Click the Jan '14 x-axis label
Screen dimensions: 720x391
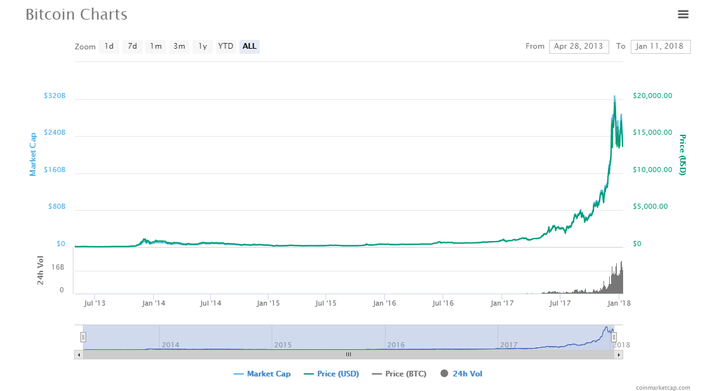pyautogui.click(x=153, y=303)
